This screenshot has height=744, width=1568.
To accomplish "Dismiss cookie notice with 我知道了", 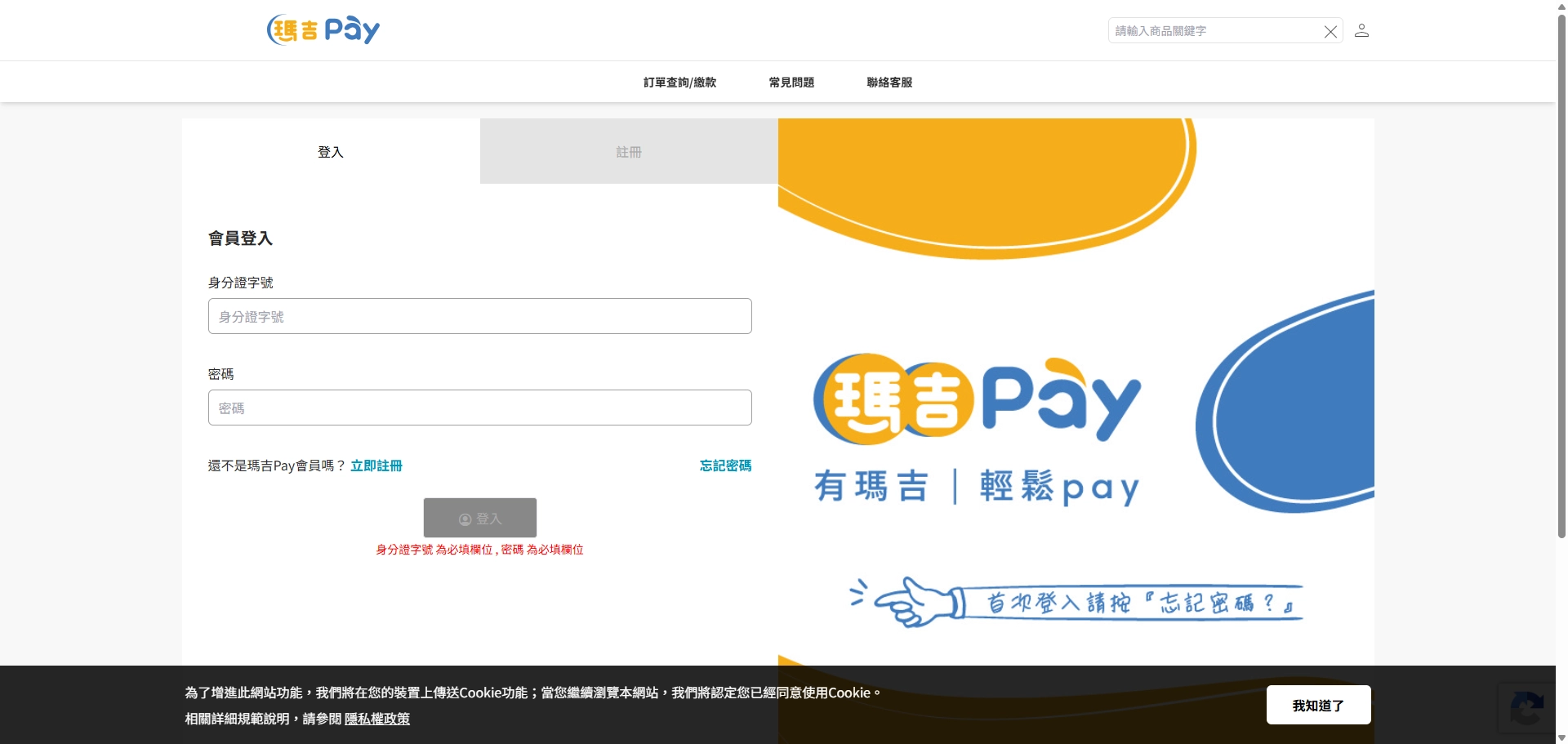I will coord(1318,705).
